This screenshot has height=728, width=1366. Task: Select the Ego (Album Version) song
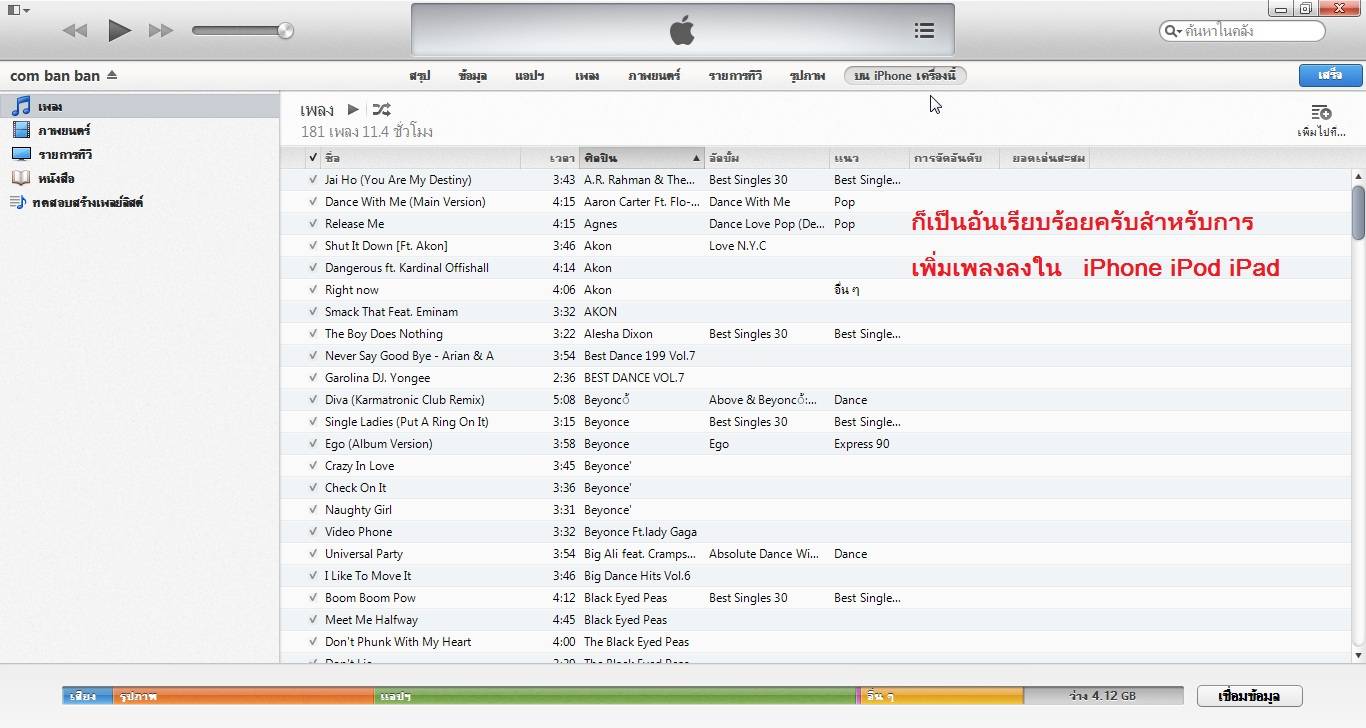815,444
